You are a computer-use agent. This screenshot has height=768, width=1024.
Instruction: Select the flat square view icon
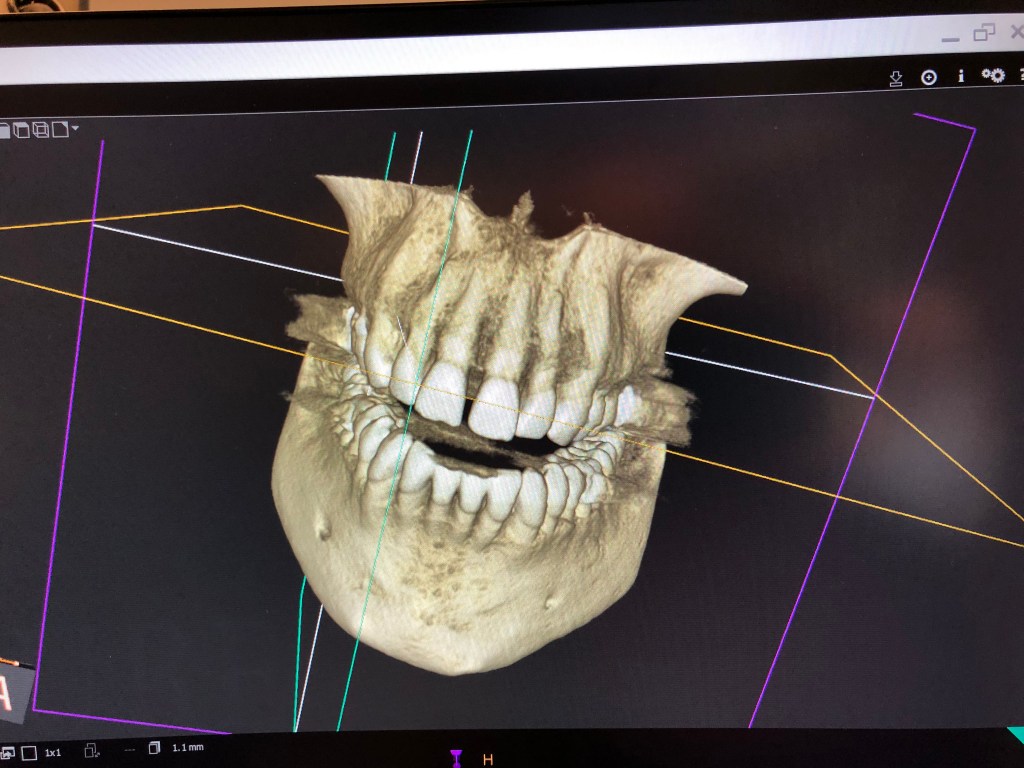[60, 128]
